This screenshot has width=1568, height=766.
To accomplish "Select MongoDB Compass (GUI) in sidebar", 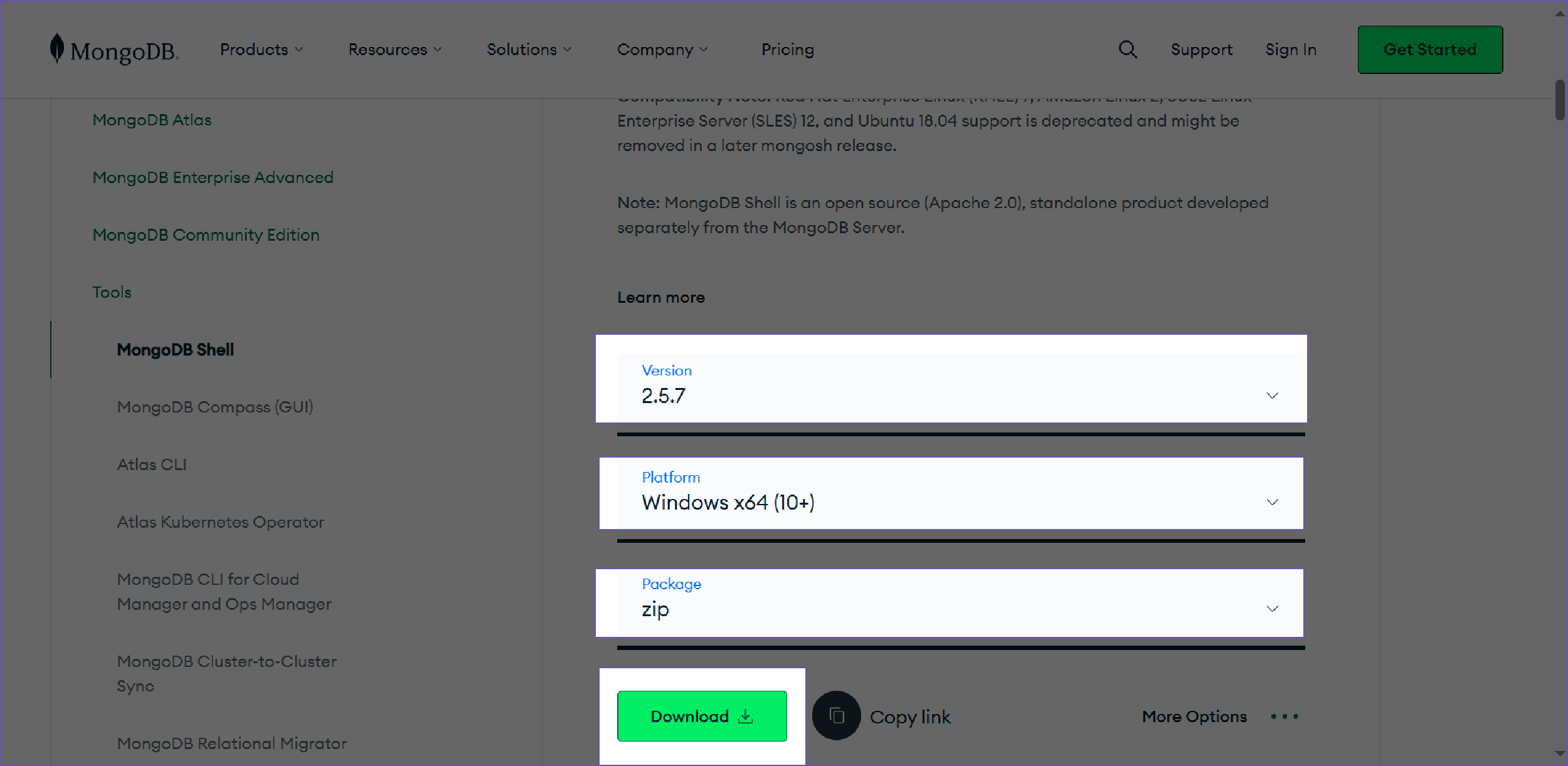I will point(215,407).
